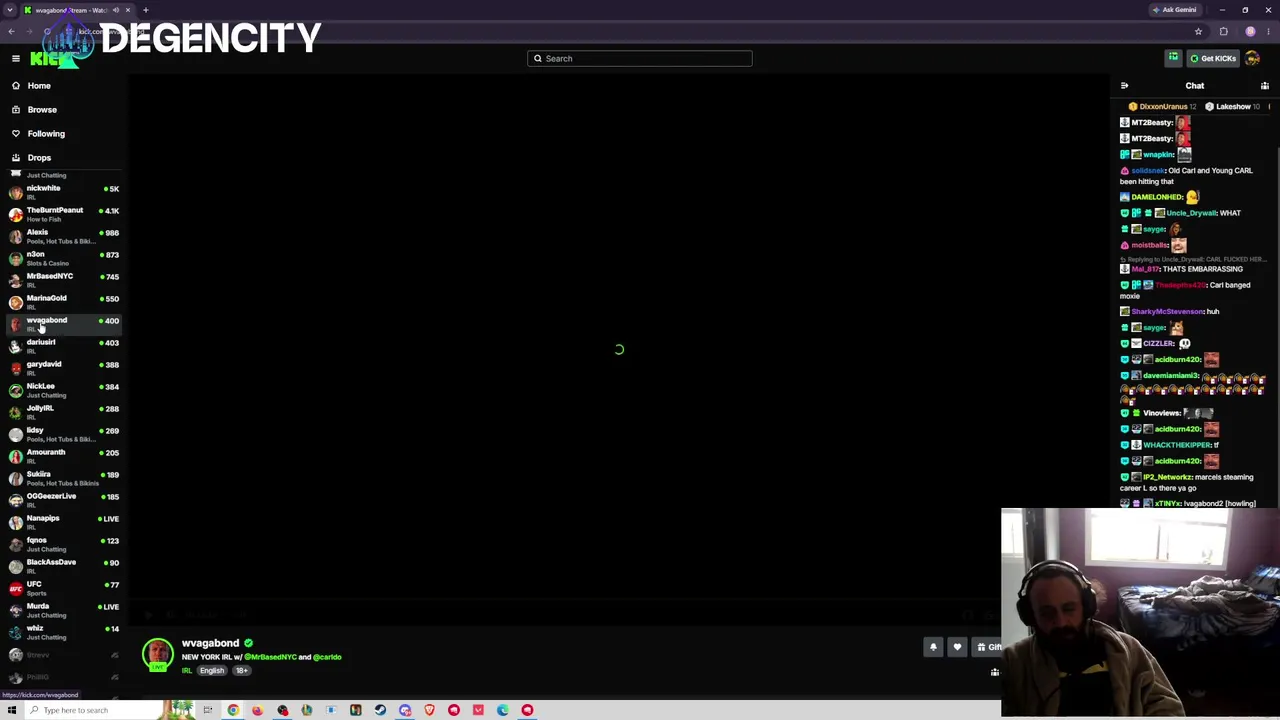Click WHACKTHEKIPPER's username in chat
1280x720 pixels.
pos(1177,445)
